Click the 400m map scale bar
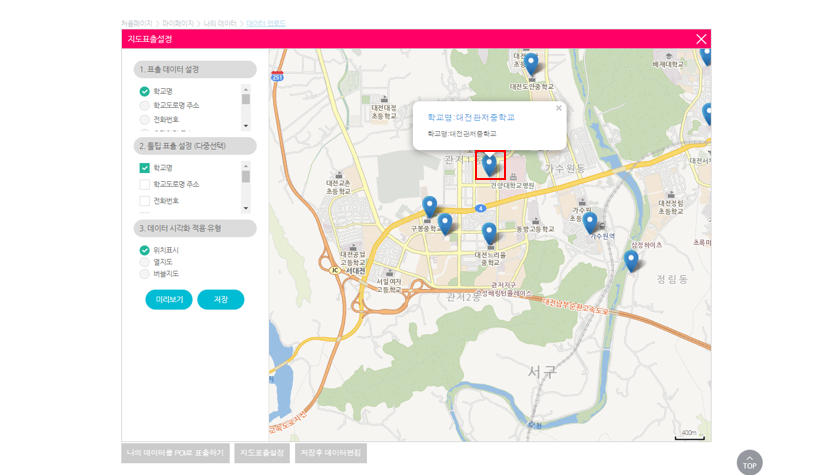 (690, 435)
